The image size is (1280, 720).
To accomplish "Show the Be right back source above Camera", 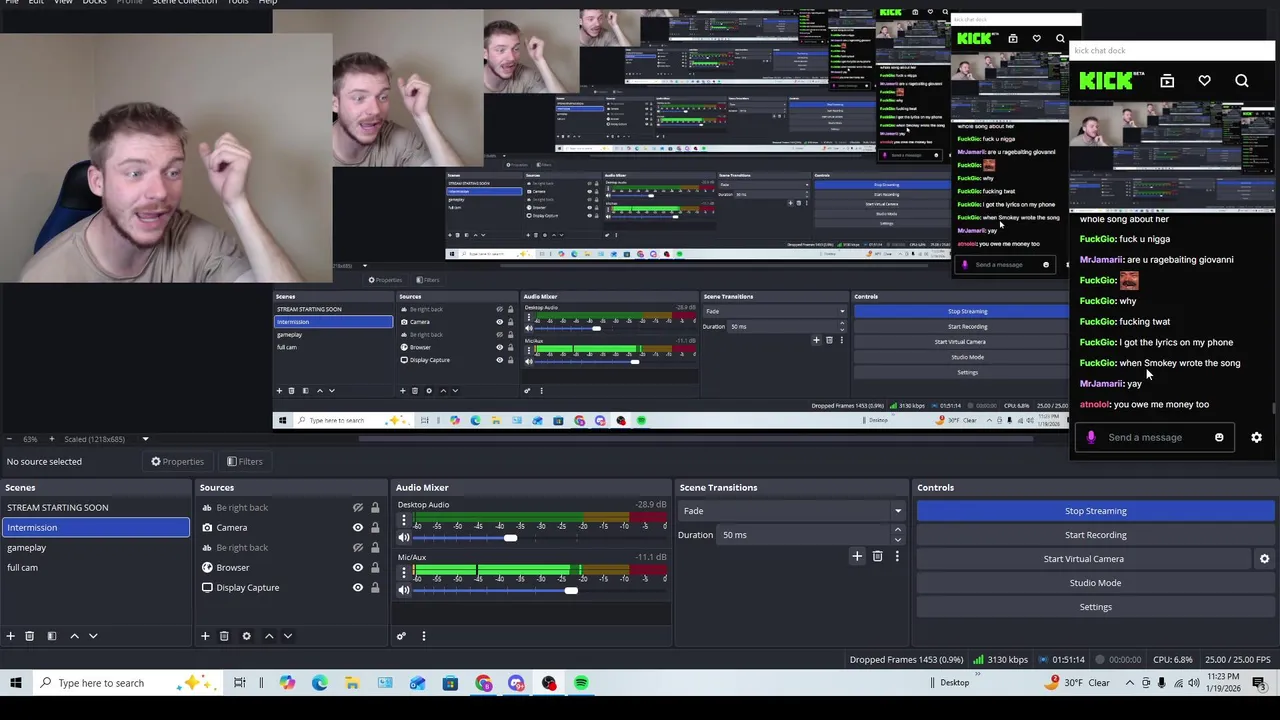I will pyautogui.click(x=357, y=508).
